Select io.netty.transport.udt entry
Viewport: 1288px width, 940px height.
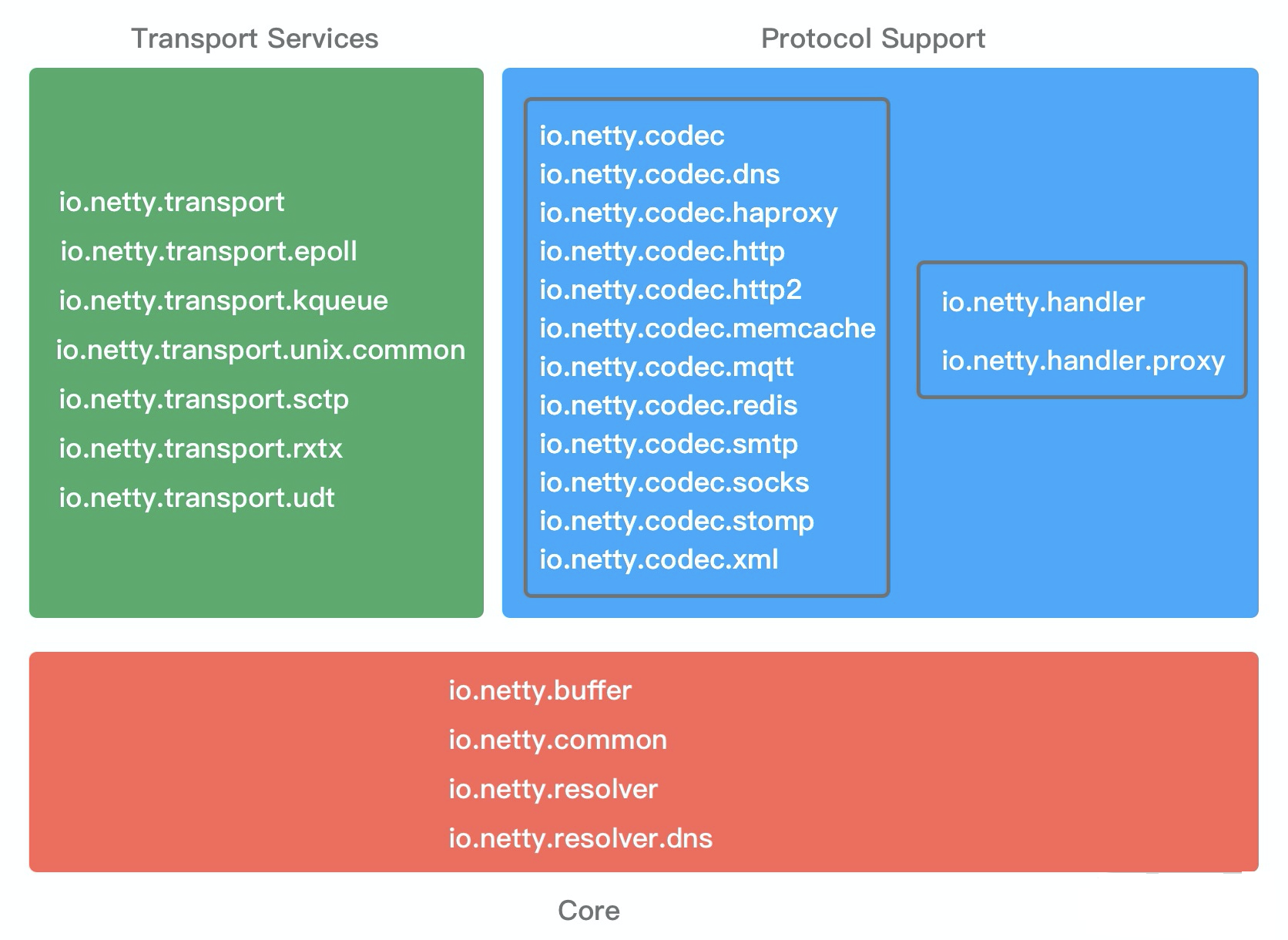pyautogui.click(x=196, y=499)
